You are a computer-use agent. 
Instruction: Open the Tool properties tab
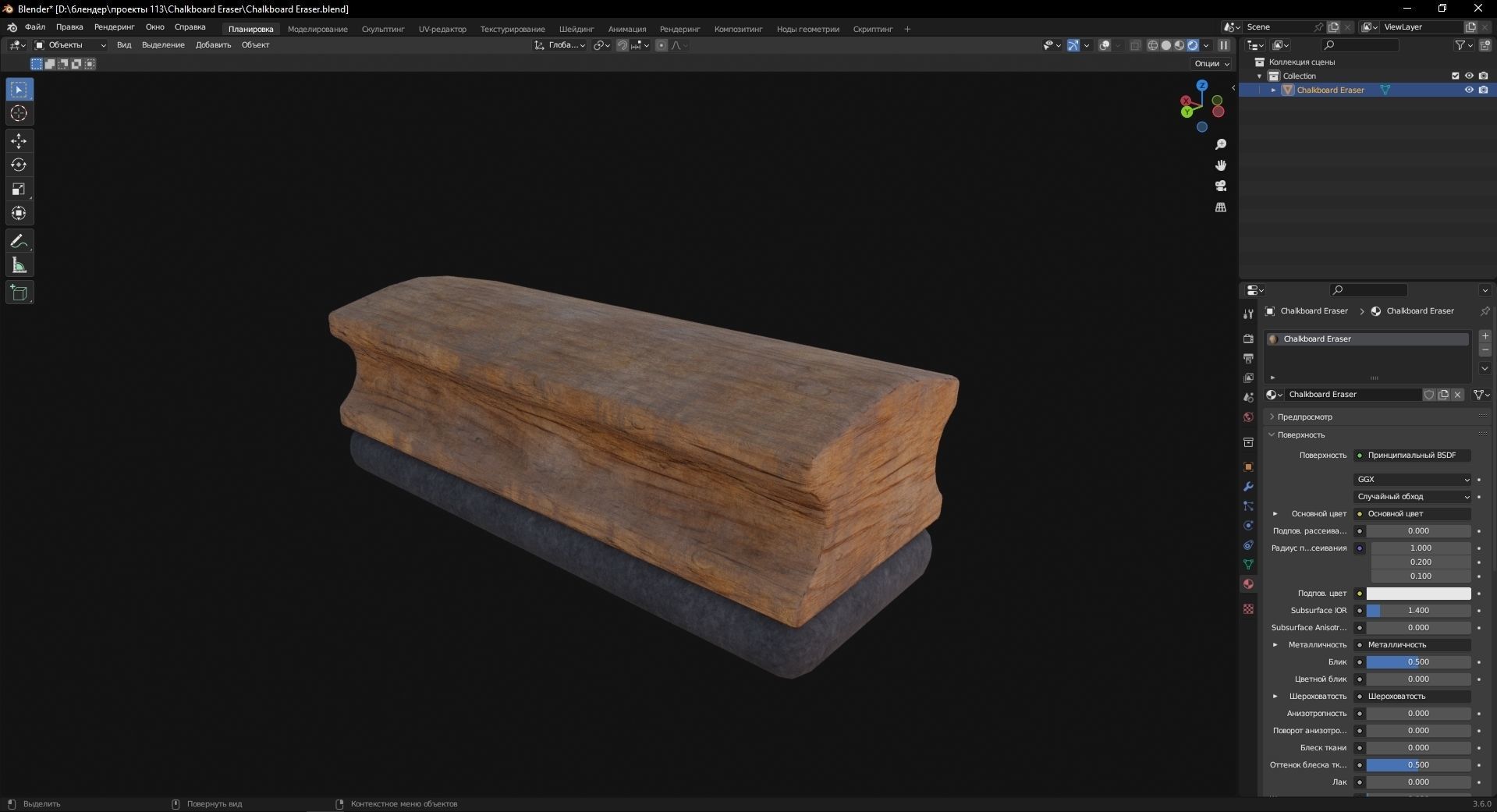(x=1248, y=314)
